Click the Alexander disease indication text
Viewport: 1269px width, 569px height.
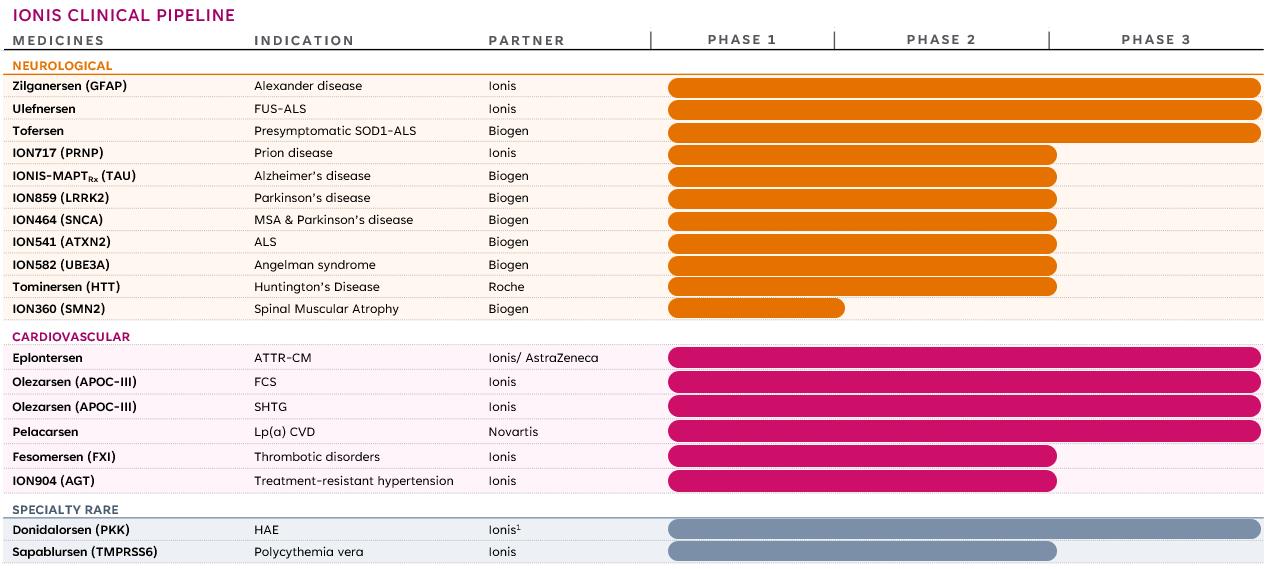point(308,86)
